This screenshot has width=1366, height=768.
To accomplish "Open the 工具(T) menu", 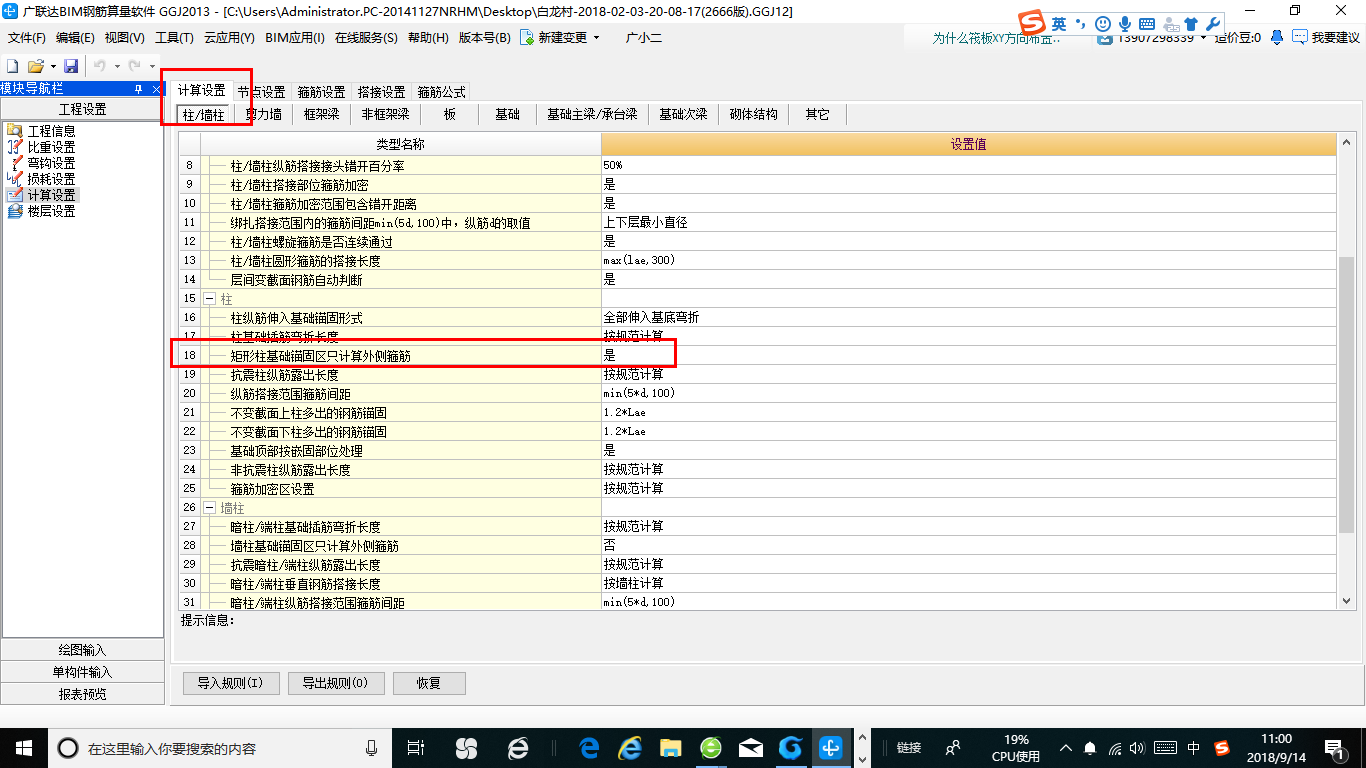I will pyautogui.click(x=174, y=38).
